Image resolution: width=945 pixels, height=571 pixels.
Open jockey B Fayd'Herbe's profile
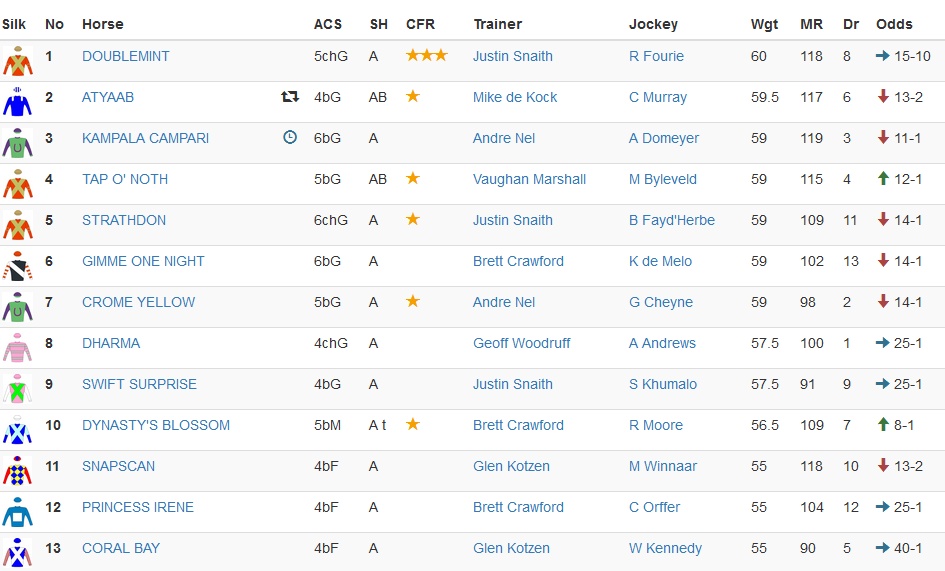pyautogui.click(x=671, y=220)
